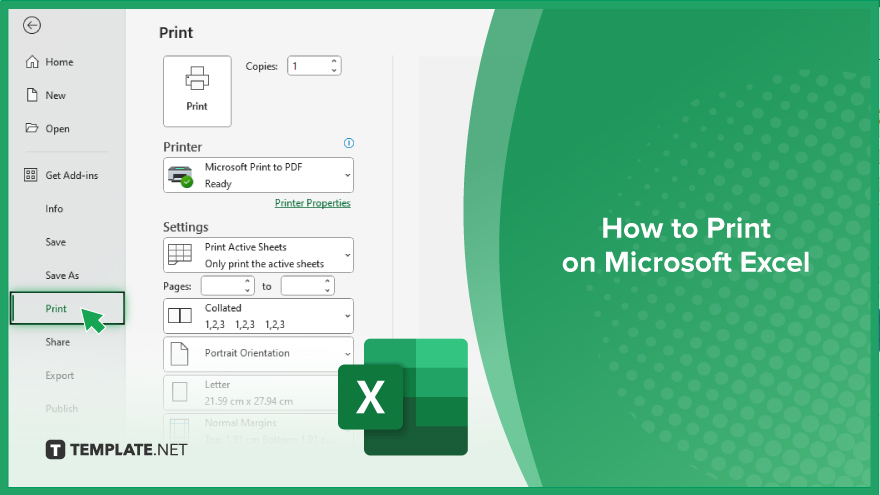The width and height of the screenshot is (880, 495).
Task: Increase the Copies count with up arrow
Action: tap(334, 61)
